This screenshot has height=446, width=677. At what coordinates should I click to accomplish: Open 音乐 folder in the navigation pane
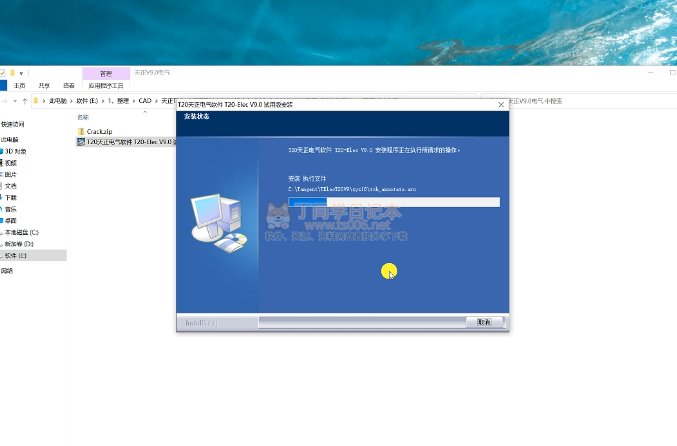[x=11, y=209]
